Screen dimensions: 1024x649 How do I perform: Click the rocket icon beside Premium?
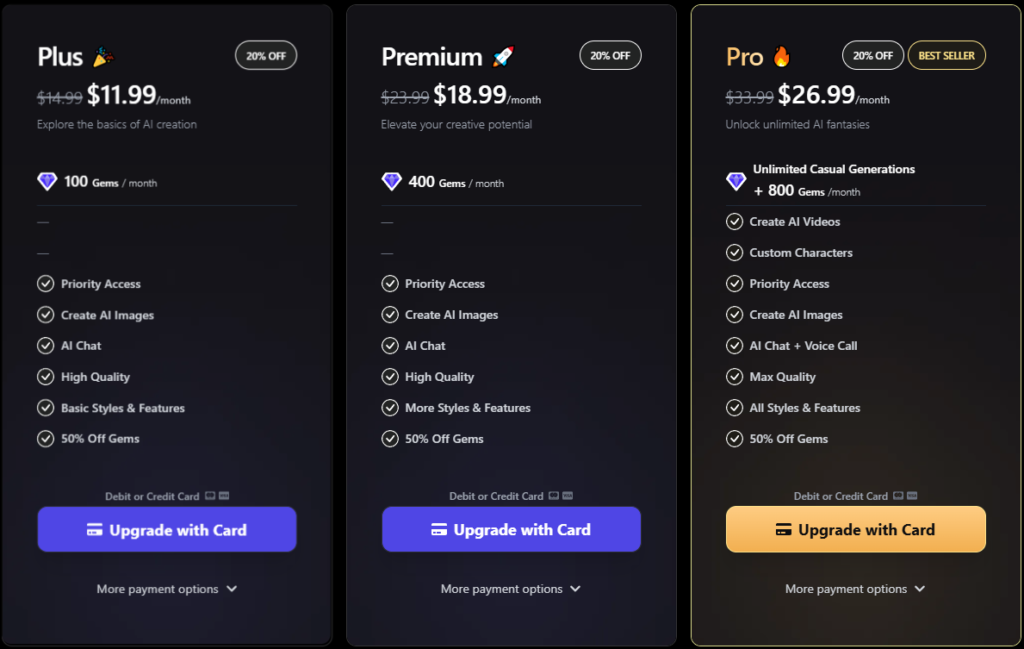(503, 57)
